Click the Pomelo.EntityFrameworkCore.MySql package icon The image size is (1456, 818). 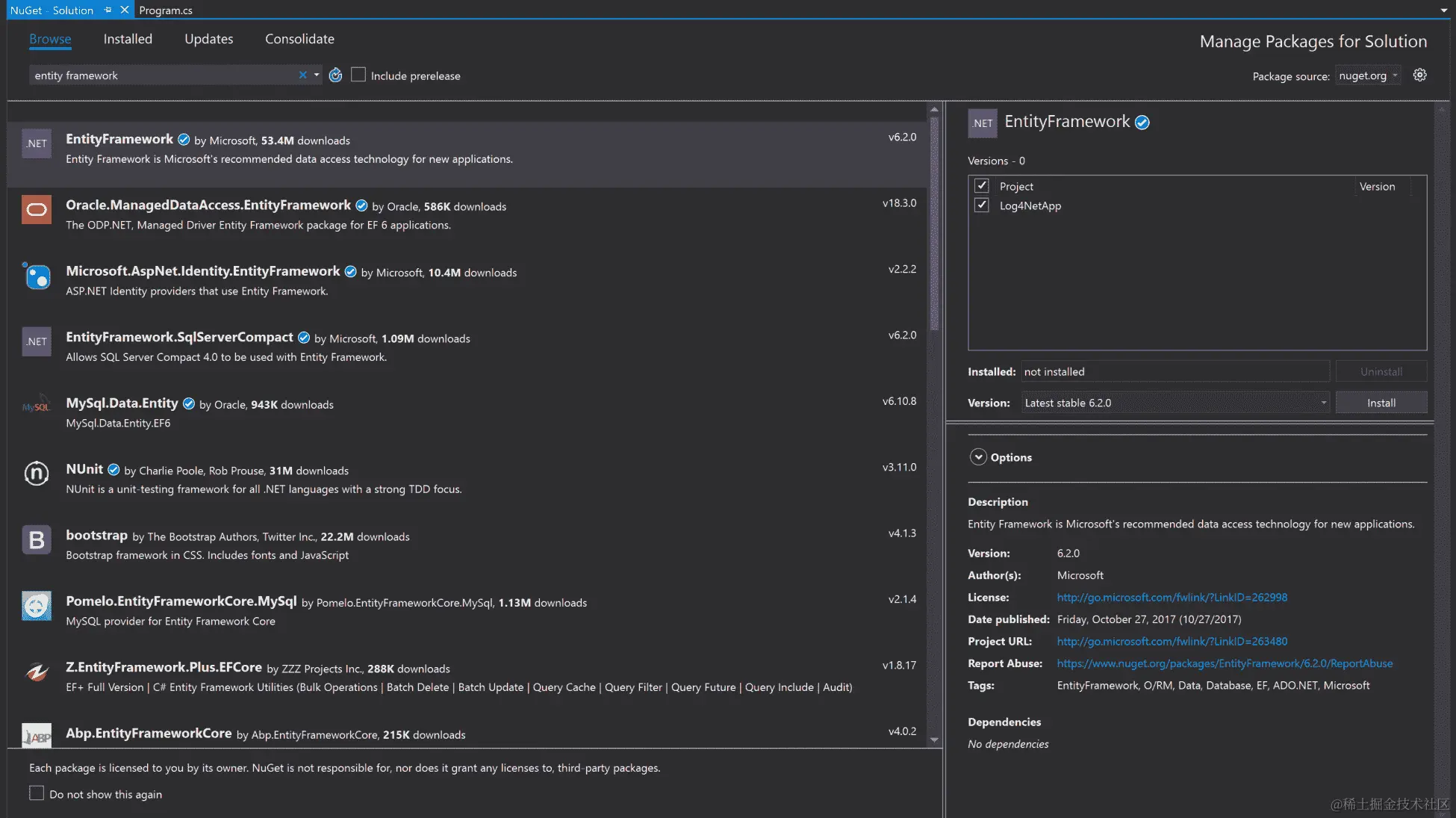click(x=37, y=606)
